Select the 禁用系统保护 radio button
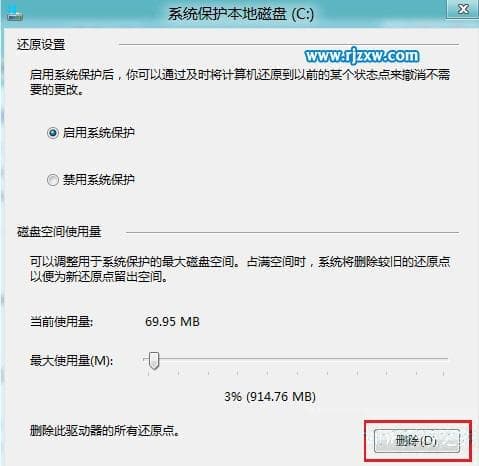 pyautogui.click(x=53, y=180)
